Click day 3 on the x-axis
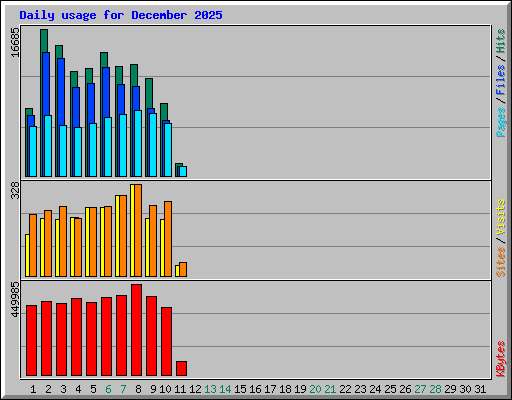 coord(63,389)
